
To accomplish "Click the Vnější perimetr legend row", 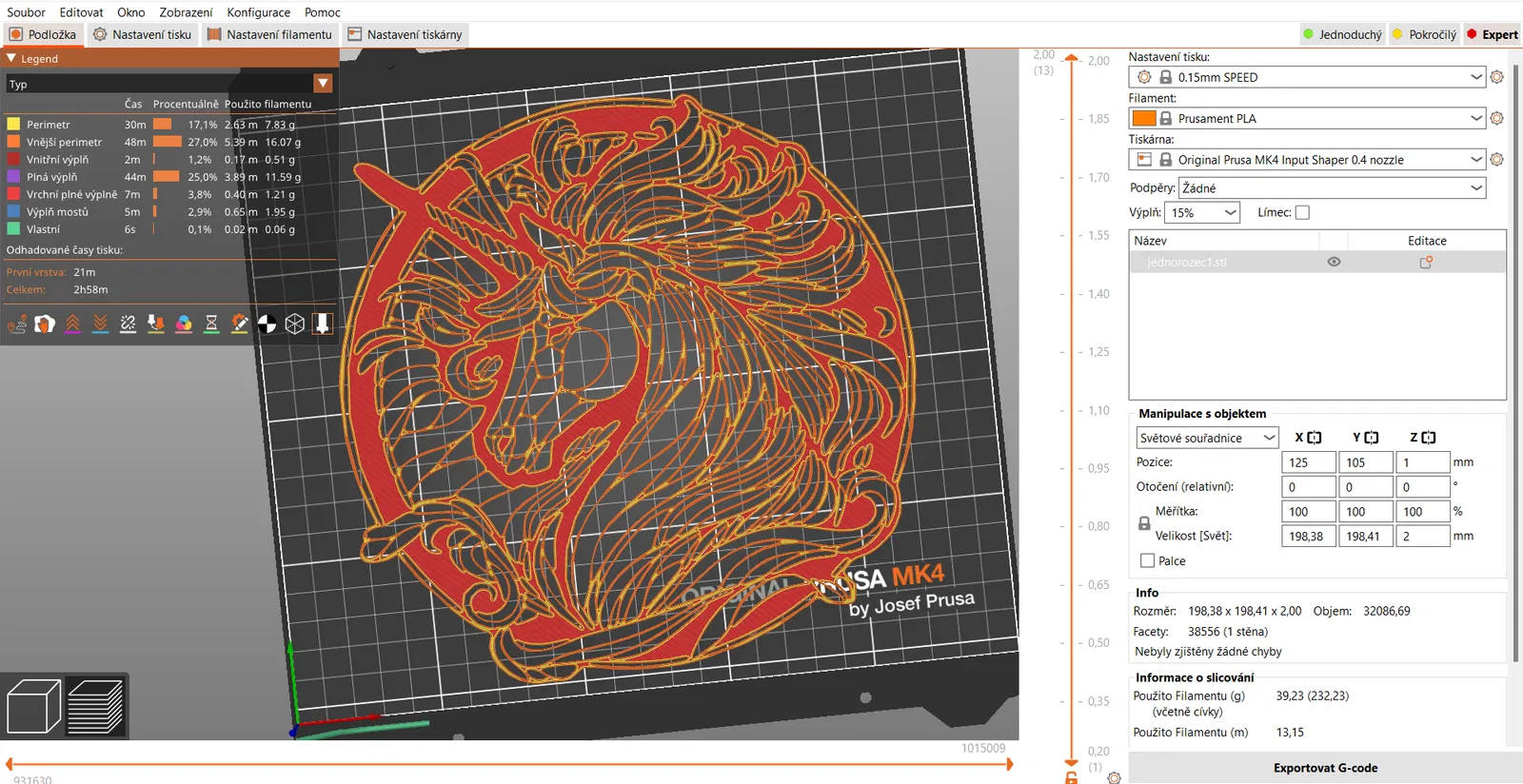I will pyautogui.click(x=169, y=142).
